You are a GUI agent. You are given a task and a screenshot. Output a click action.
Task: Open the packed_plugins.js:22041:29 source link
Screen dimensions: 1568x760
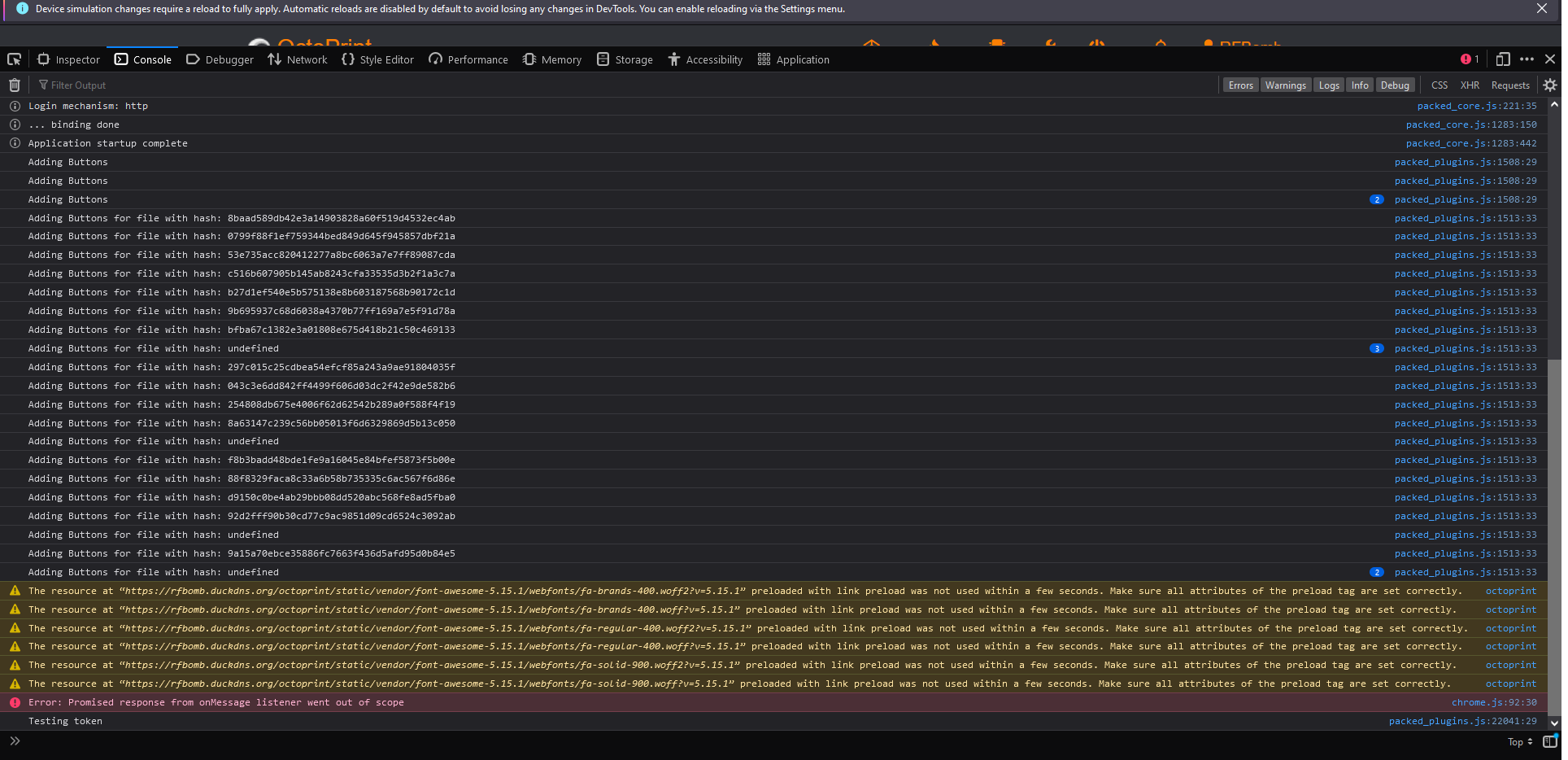tap(1462, 721)
